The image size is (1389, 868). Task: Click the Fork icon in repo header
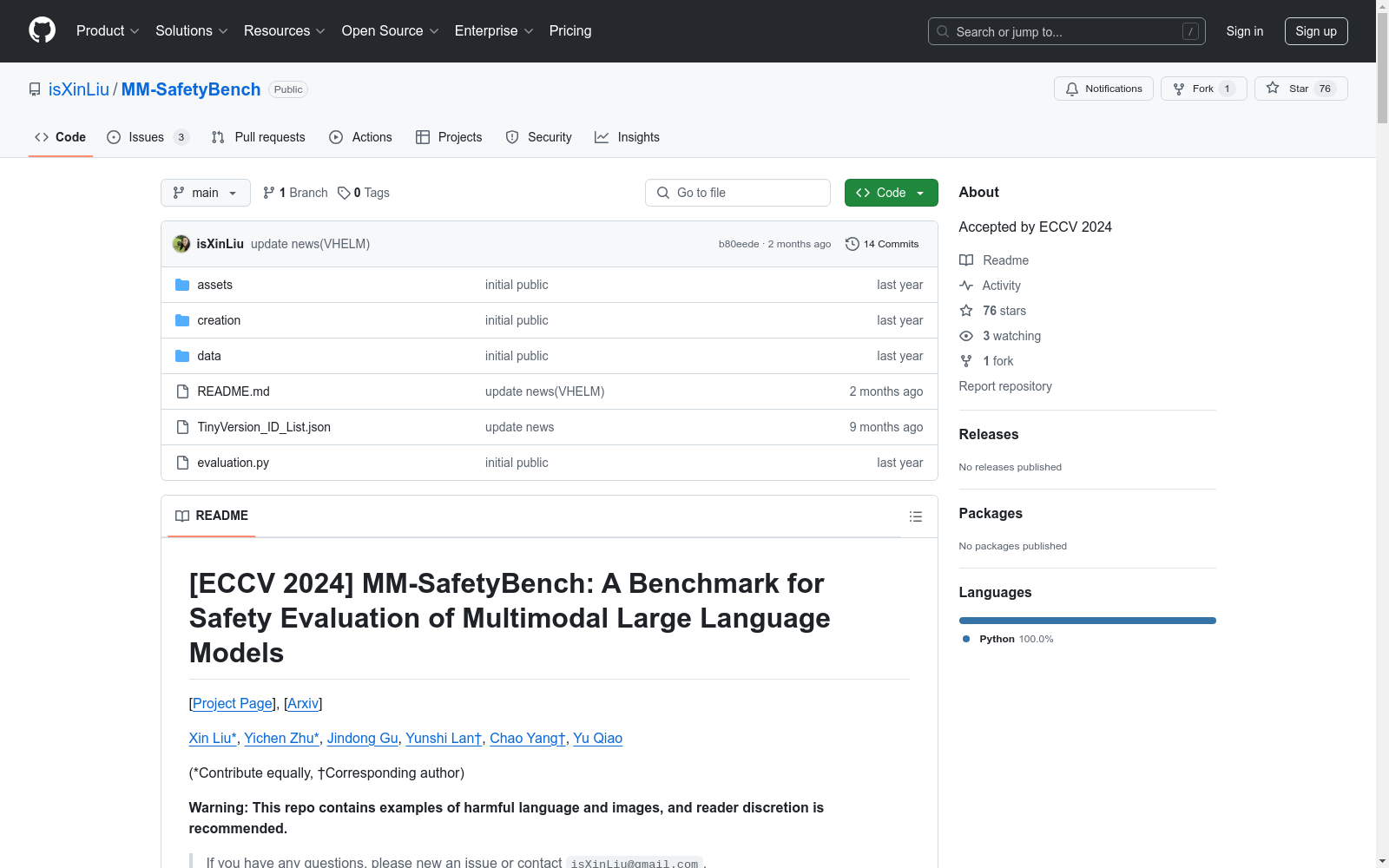tap(1179, 89)
